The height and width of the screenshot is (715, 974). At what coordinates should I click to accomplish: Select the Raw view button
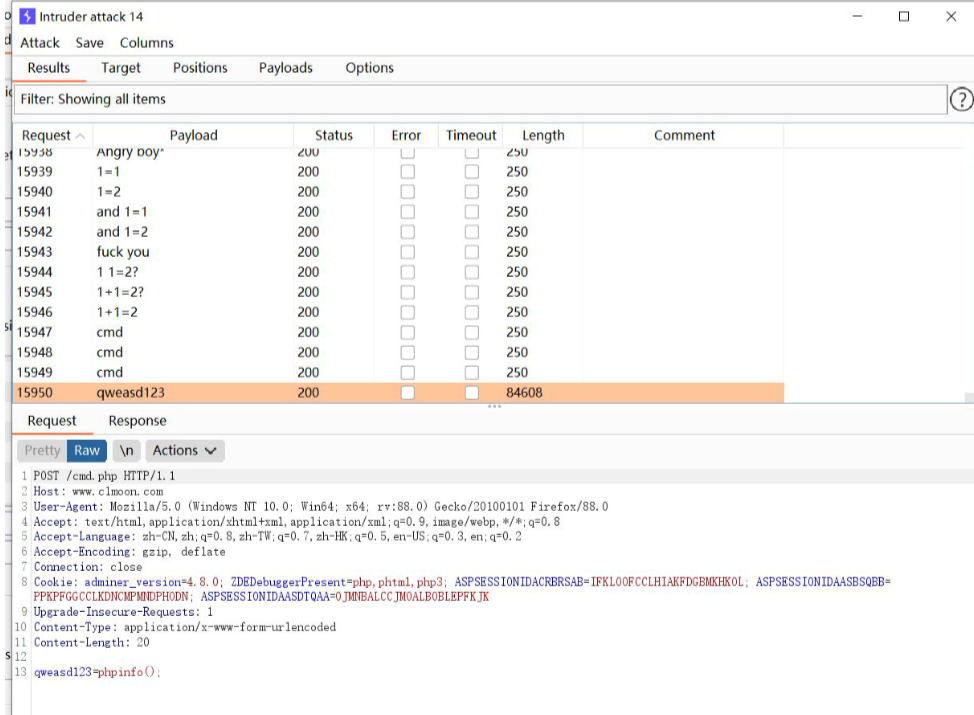pyautogui.click(x=87, y=450)
